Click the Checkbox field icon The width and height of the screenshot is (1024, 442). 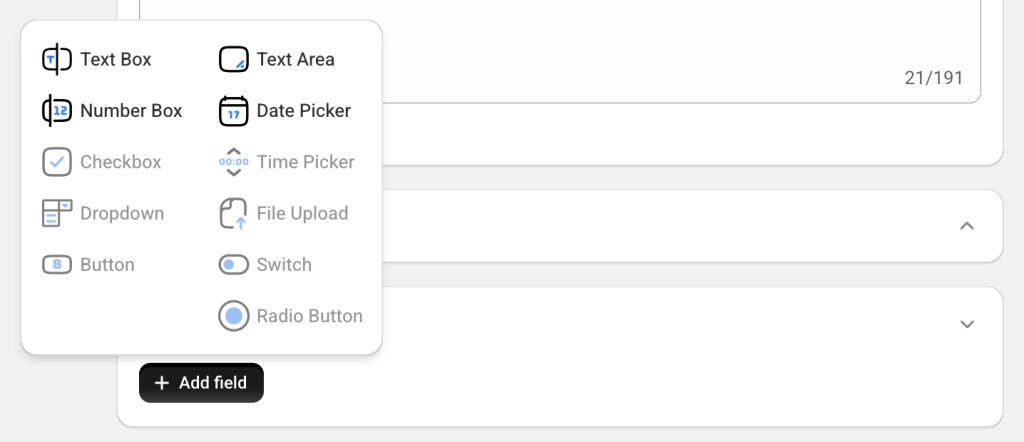(x=57, y=162)
